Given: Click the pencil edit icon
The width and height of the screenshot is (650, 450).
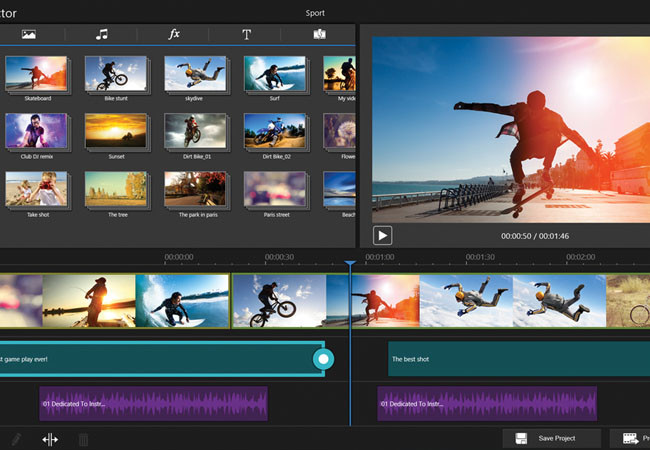Looking at the screenshot, I should click(16, 439).
